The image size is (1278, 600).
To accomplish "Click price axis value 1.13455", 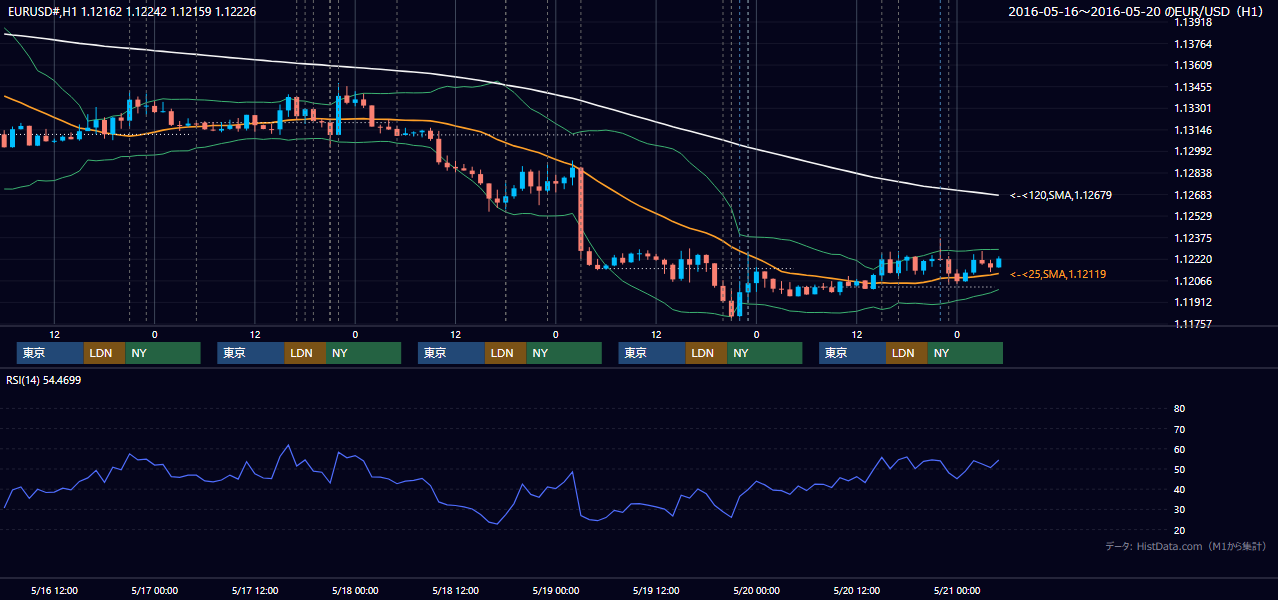I will pos(1193,87).
